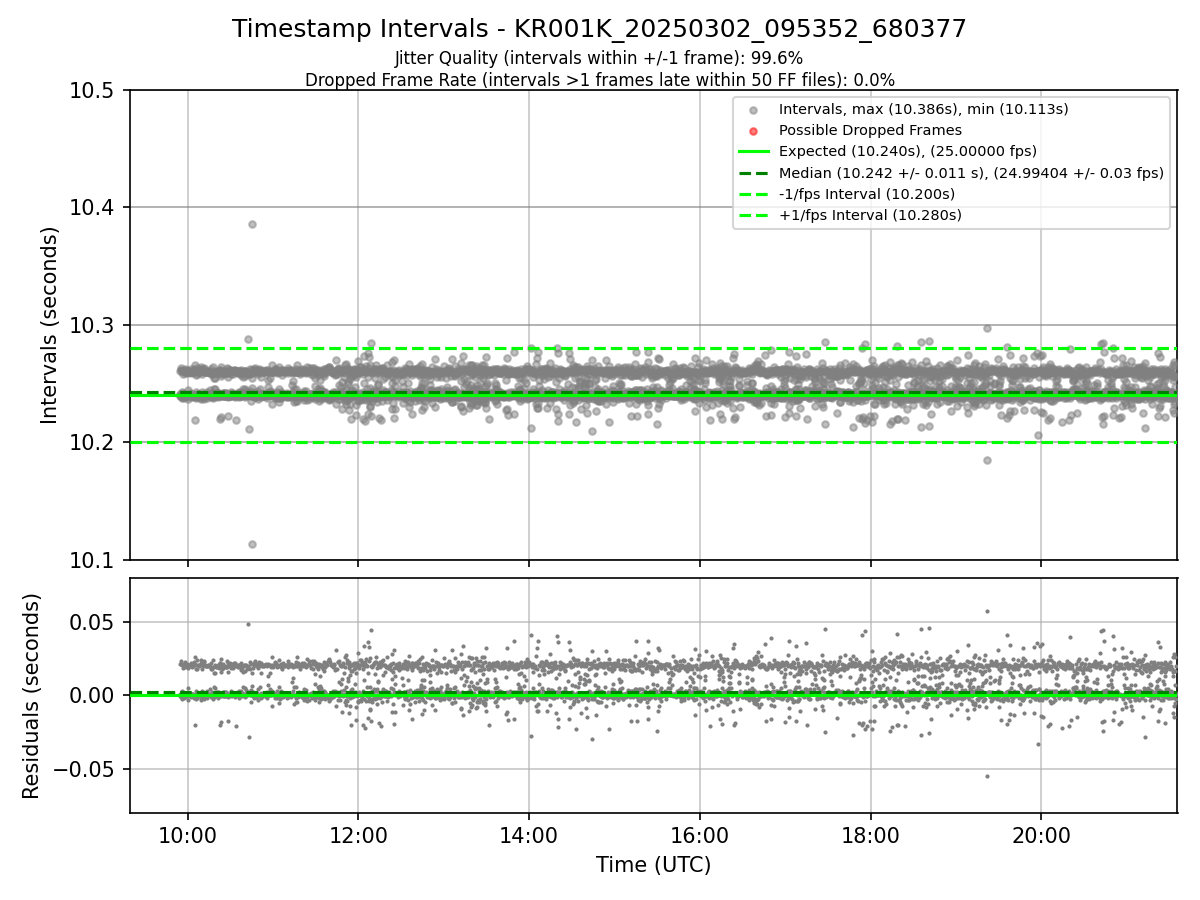Click the 20:00 time tick label
Screen dimensions: 1200x900
[1041, 835]
